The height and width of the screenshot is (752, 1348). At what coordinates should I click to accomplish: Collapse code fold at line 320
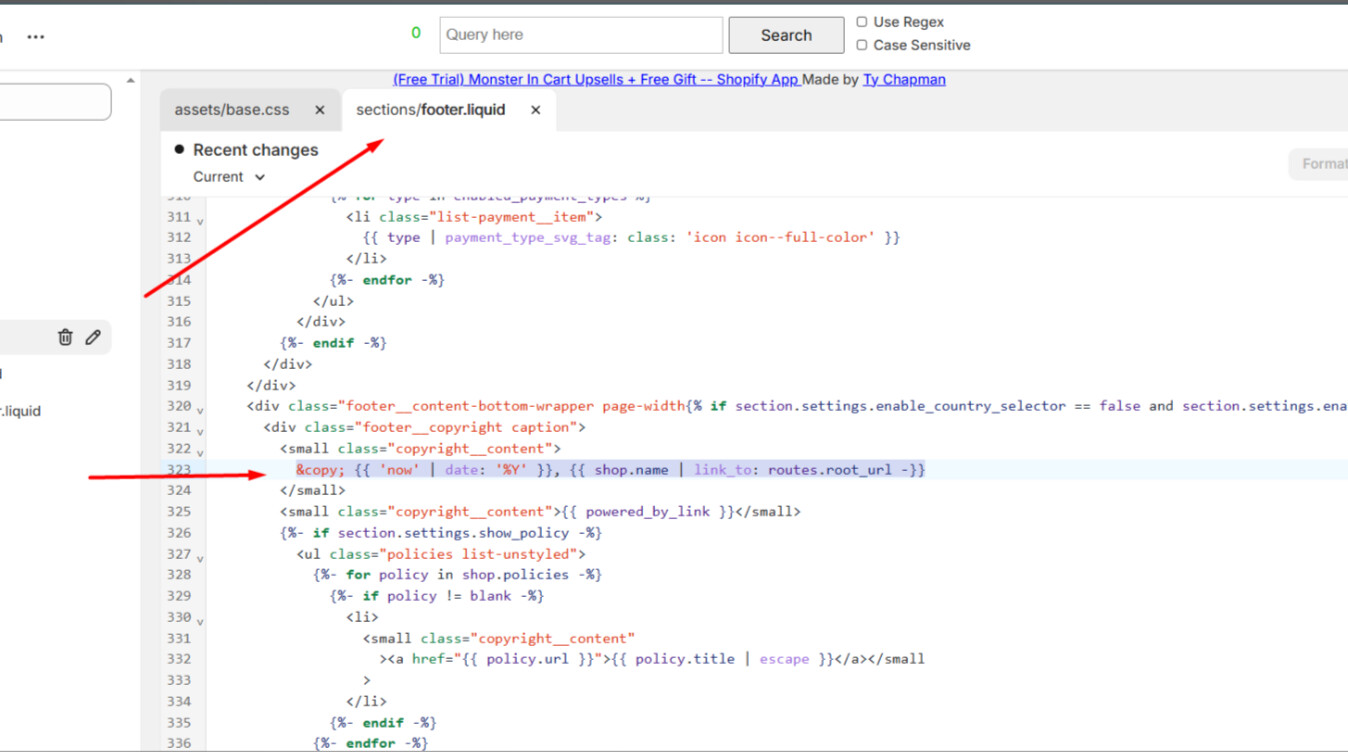pos(200,410)
